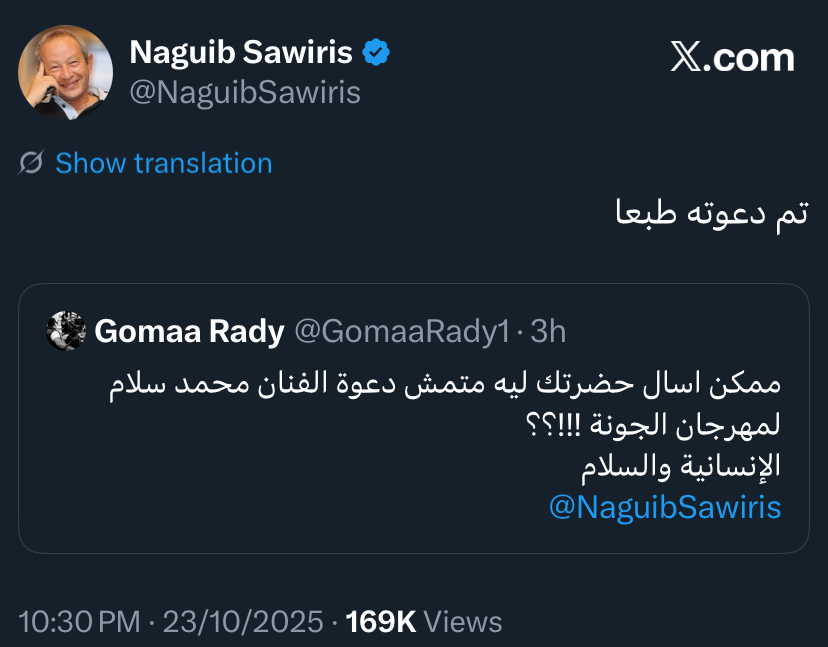Open Gomaa Rady's small avatar
Screen dimensions: 828x647
click(67, 331)
